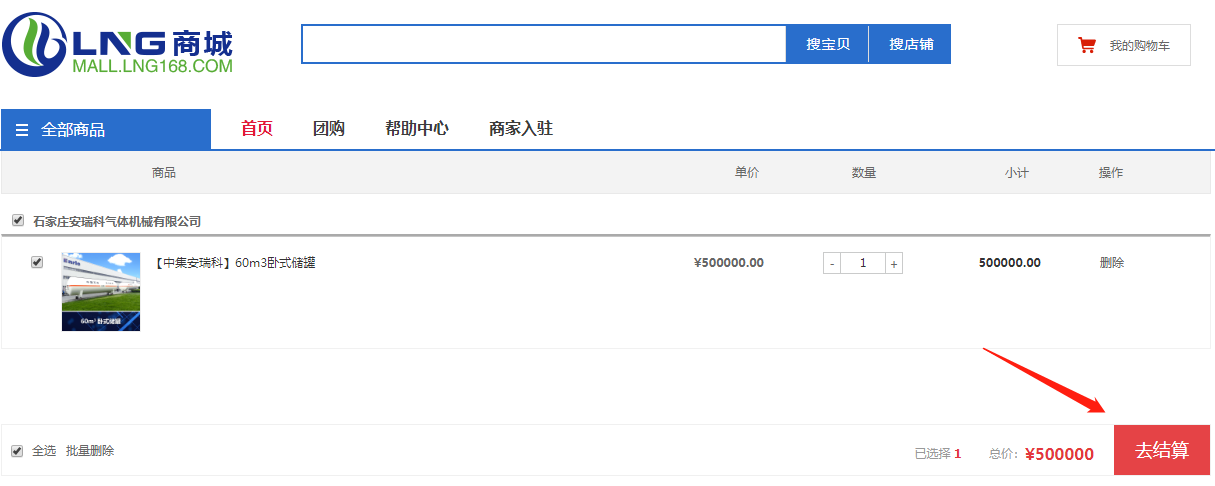Open 帮助中心 navigation item
Viewport: 1215px width, 486px height.
tap(417, 129)
